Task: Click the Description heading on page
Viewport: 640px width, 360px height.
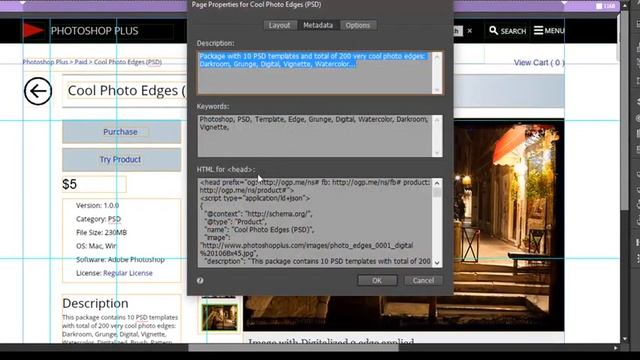Action: coord(95,303)
